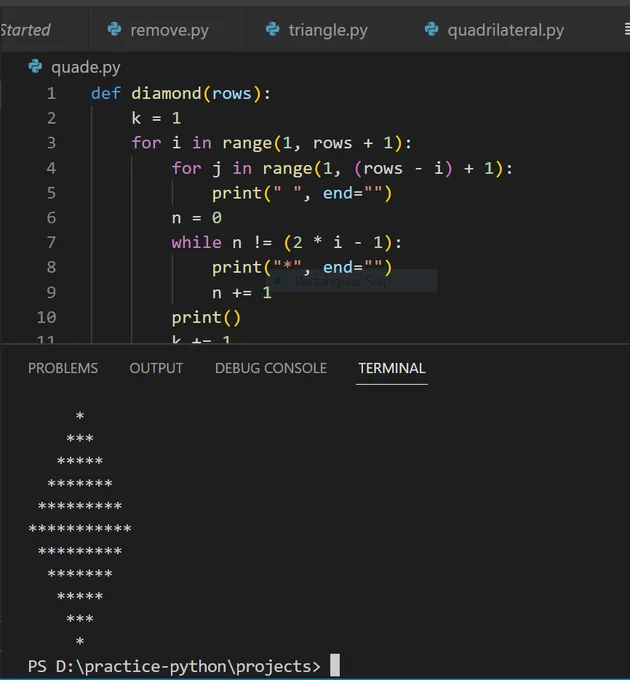This screenshot has width=630, height=680.
Task: Click the print("*", end="") line
Action: tap(302, 268)
